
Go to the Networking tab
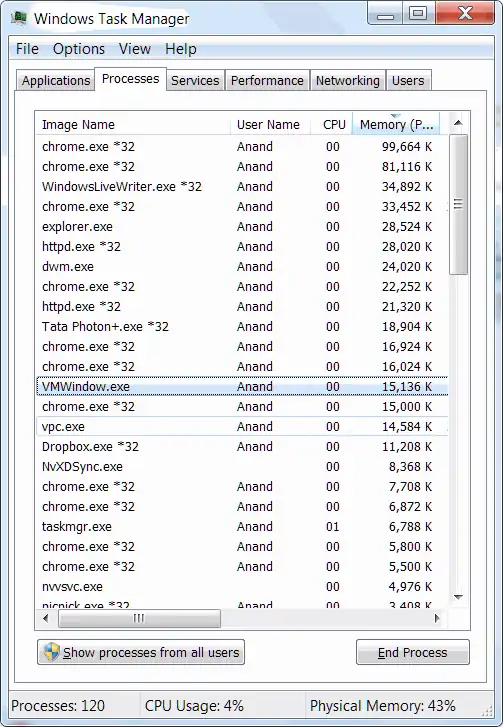[348, 81]
